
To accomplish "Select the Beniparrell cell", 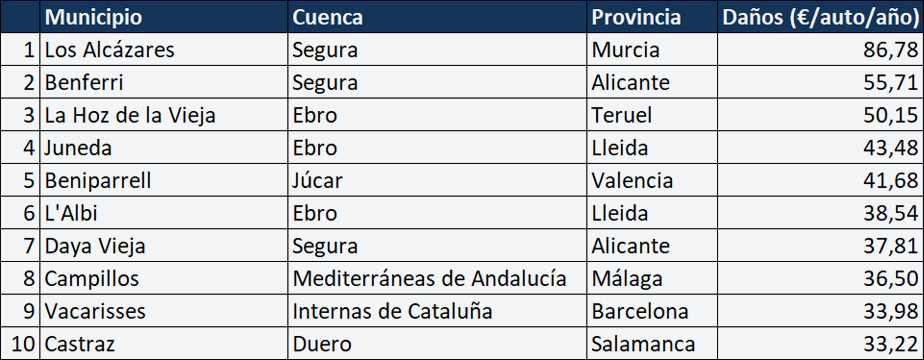I will [x=164, y=180].
